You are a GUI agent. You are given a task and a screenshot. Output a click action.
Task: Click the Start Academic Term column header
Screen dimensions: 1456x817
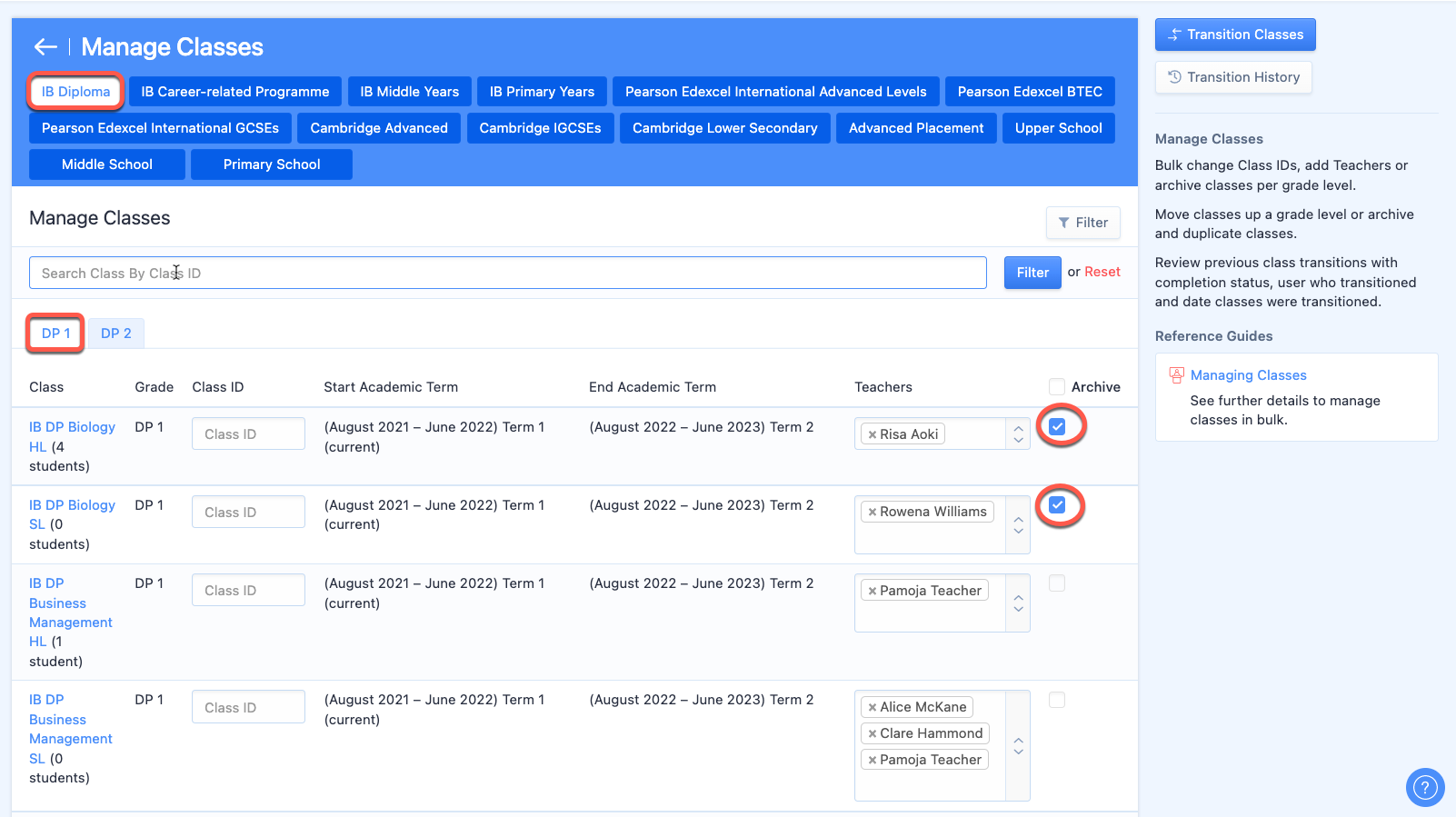[x=391, y=387]
